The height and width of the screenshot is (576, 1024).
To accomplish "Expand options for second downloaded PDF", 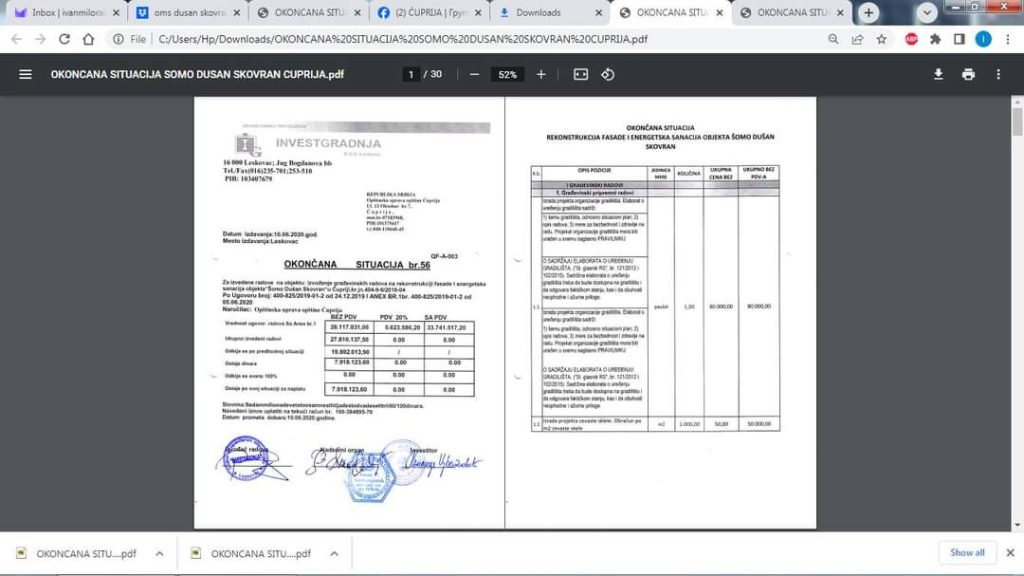I will coord(334,553).
